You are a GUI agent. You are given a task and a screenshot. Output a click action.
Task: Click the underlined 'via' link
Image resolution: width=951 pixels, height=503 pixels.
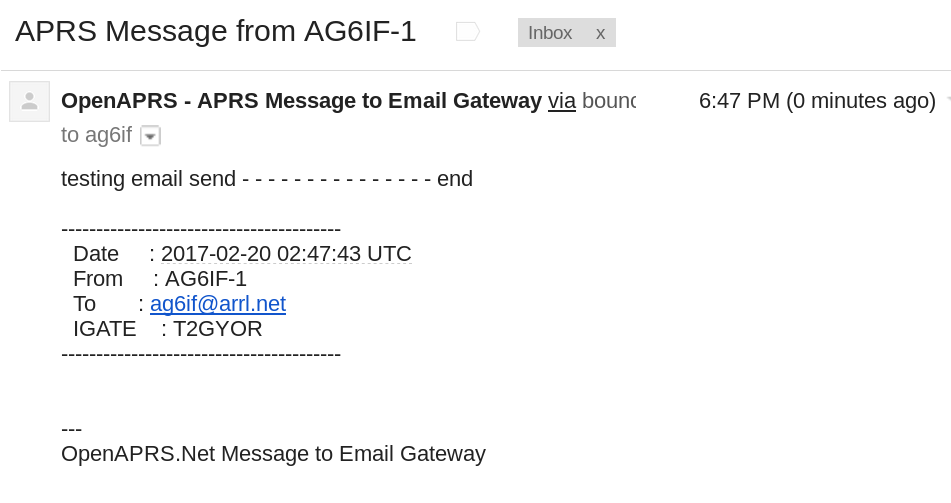coord(562,101)
